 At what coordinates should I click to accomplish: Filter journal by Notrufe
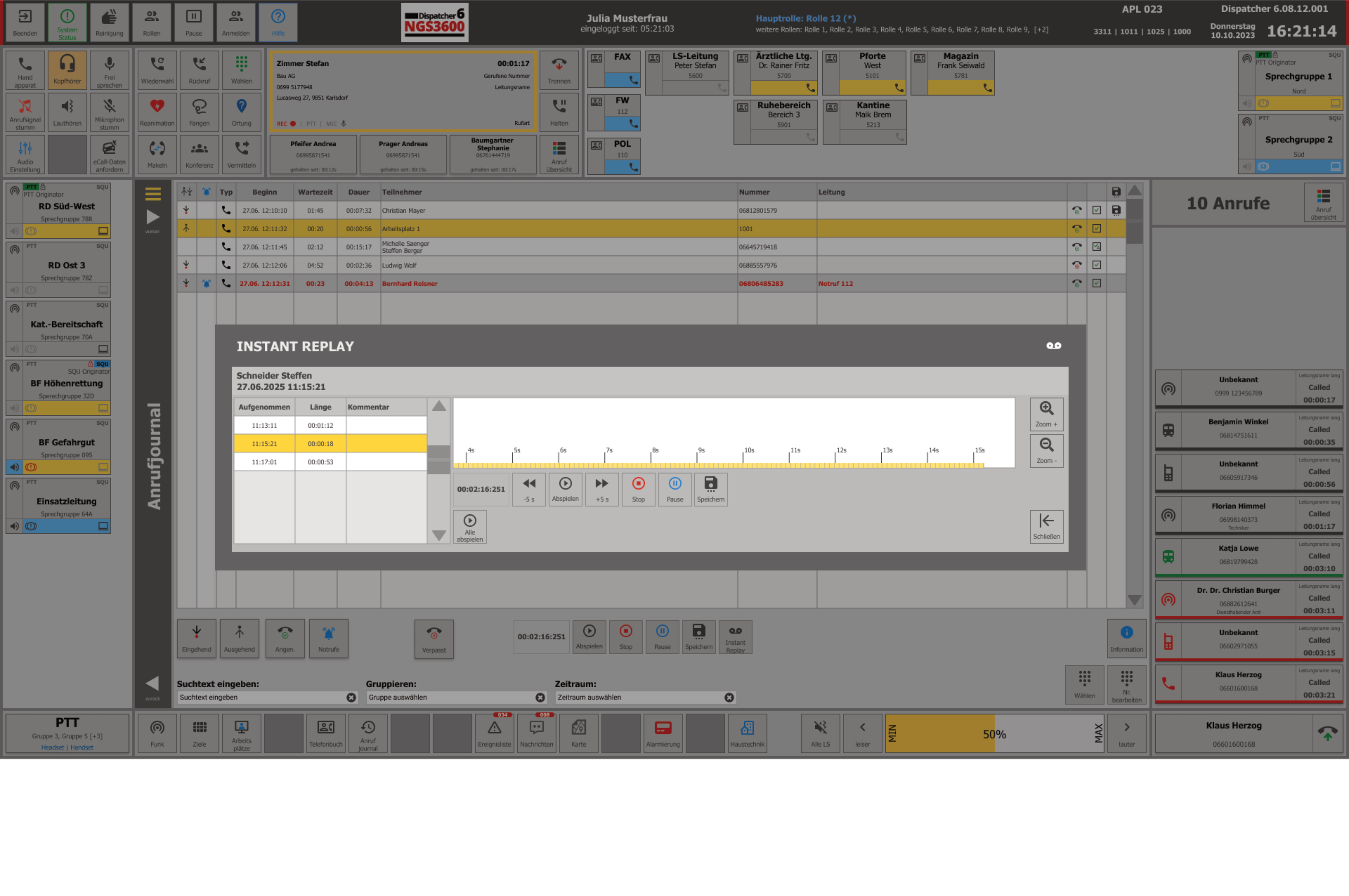click(x=328, y=638)
